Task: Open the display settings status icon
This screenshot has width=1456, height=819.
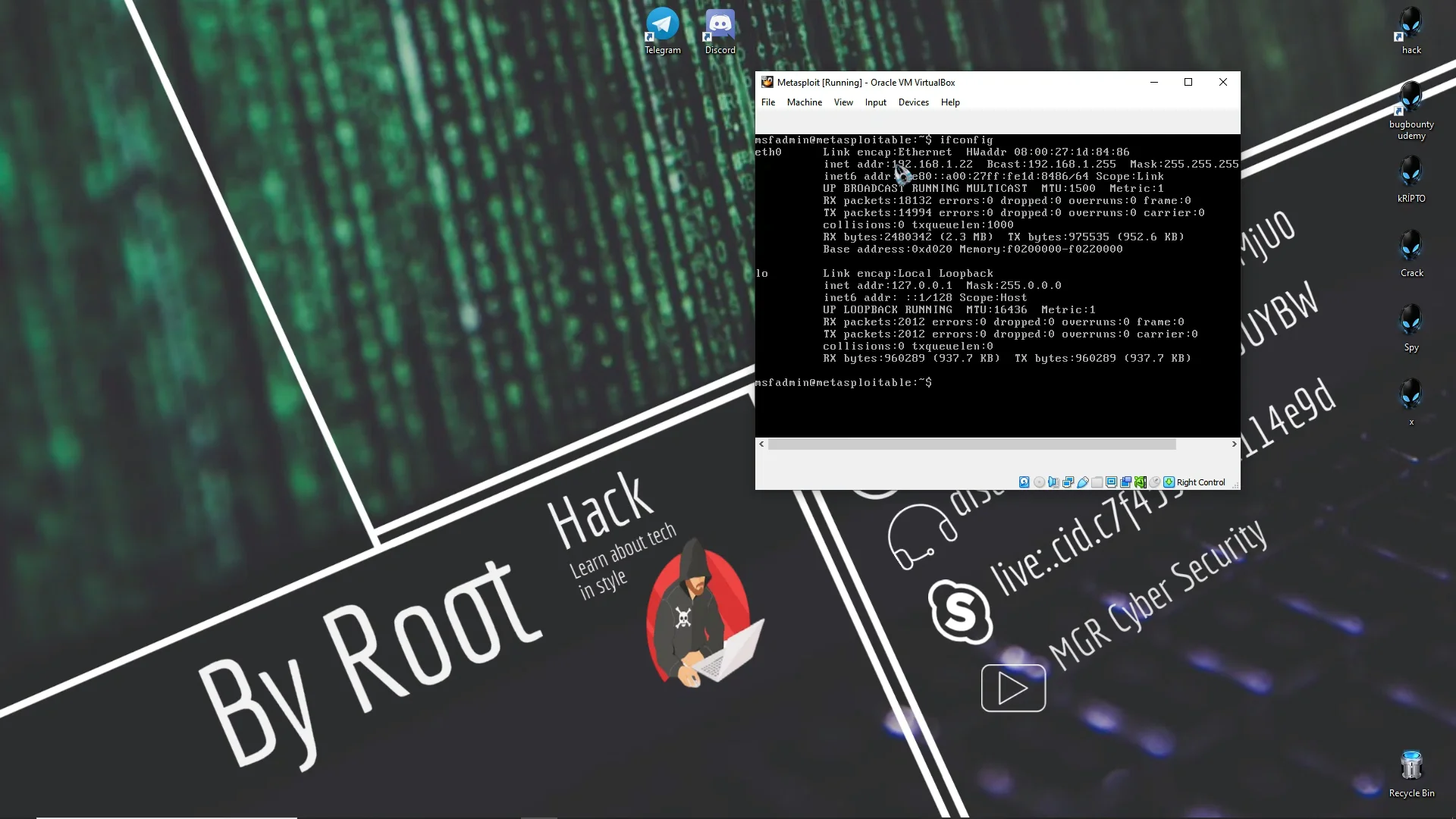Action: coord(1112,482)
